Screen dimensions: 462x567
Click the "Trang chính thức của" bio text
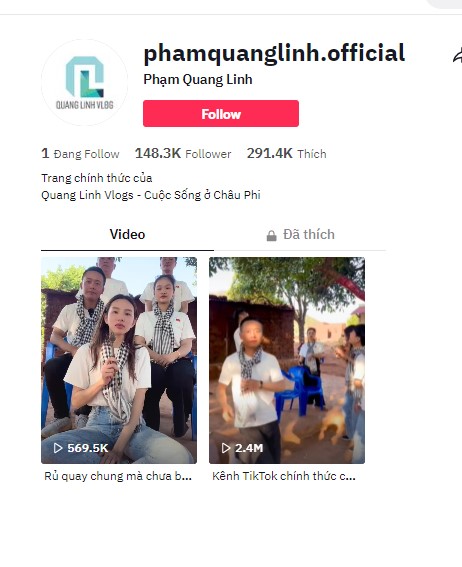[x=97, y=178]
